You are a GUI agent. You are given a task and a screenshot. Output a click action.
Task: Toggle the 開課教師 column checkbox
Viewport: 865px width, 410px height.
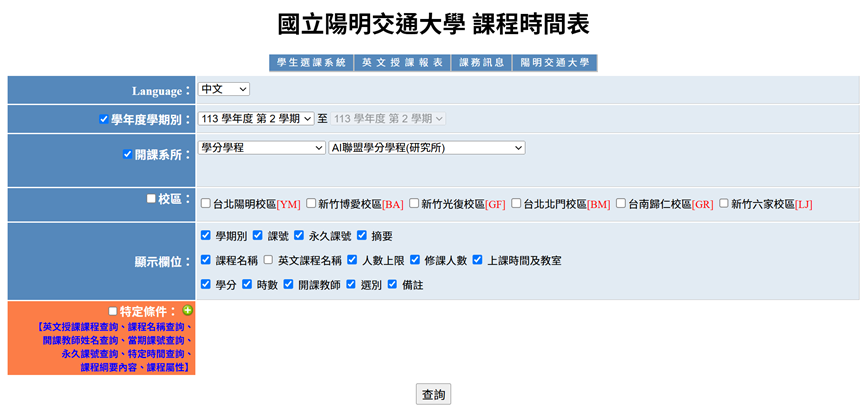click(x=289, y=285)
